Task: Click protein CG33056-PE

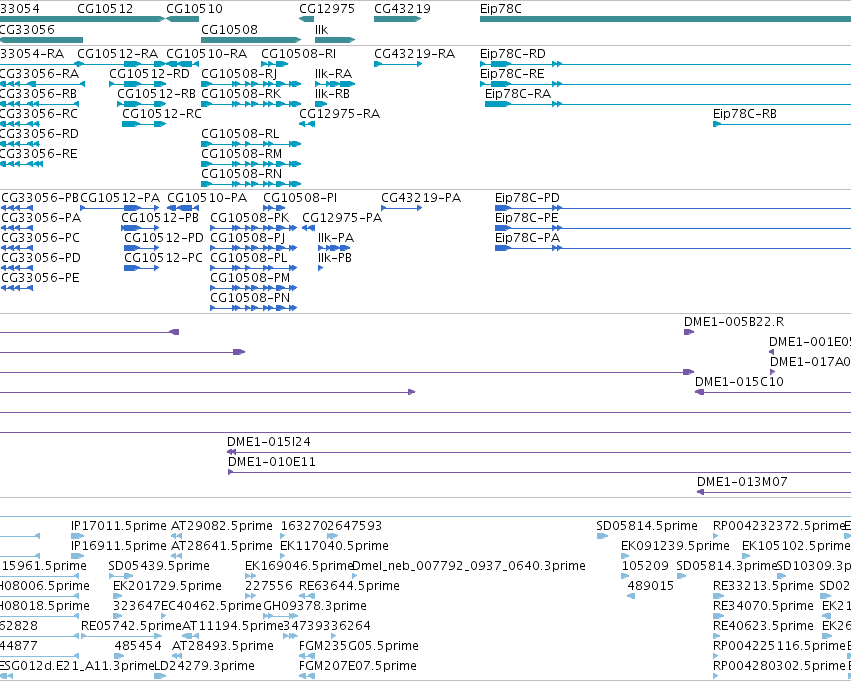Action: pos(41,278)
